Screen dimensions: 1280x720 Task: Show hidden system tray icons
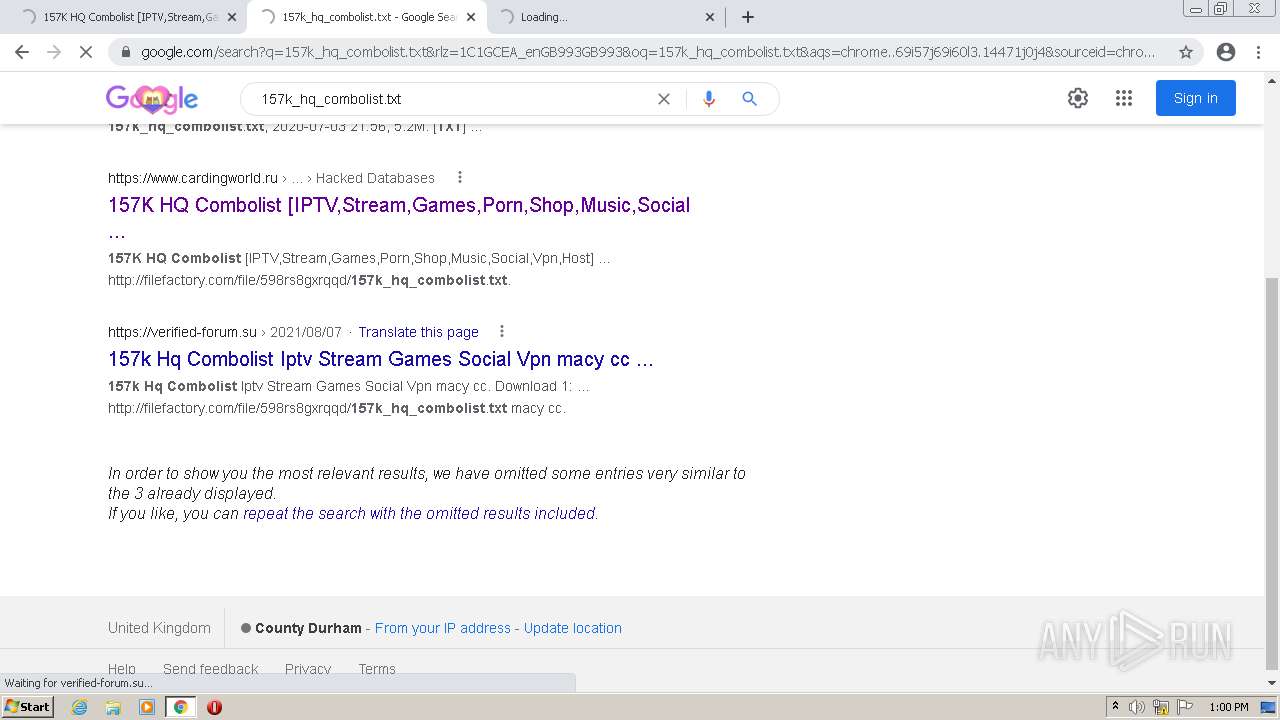coord(1116,707)
